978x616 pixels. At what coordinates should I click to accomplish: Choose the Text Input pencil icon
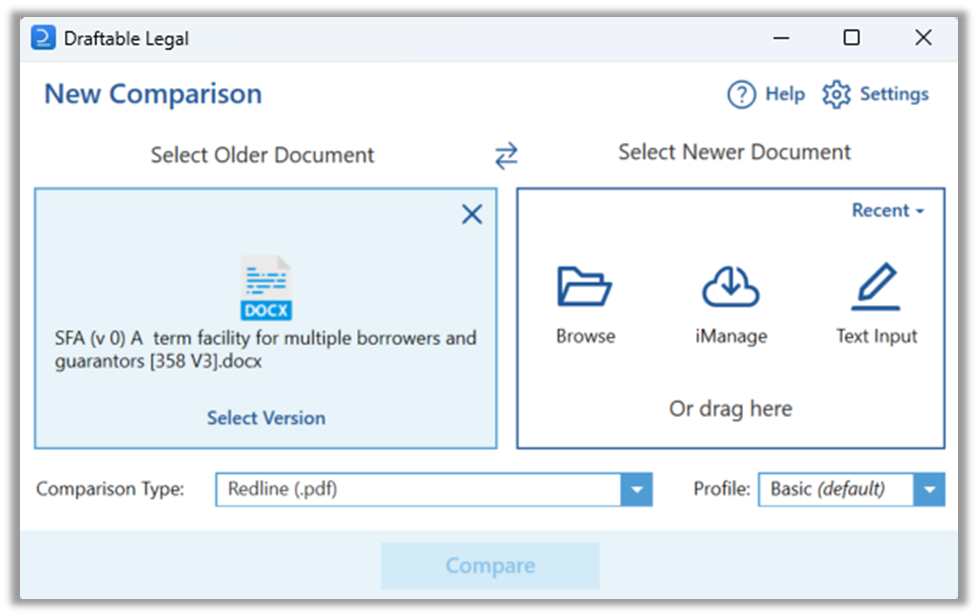tap(876, 286)
